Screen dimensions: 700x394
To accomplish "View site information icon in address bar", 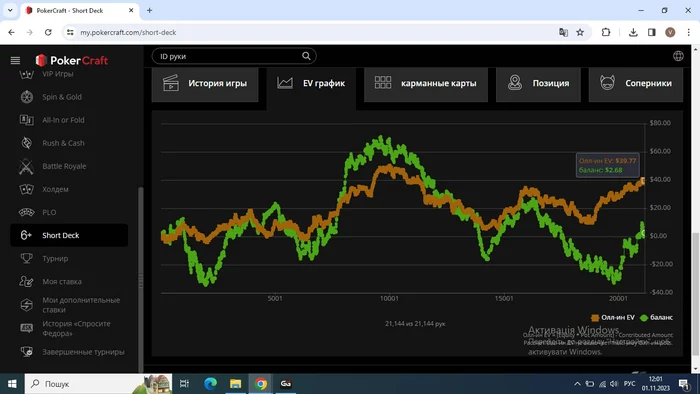I will click(70, 32).
